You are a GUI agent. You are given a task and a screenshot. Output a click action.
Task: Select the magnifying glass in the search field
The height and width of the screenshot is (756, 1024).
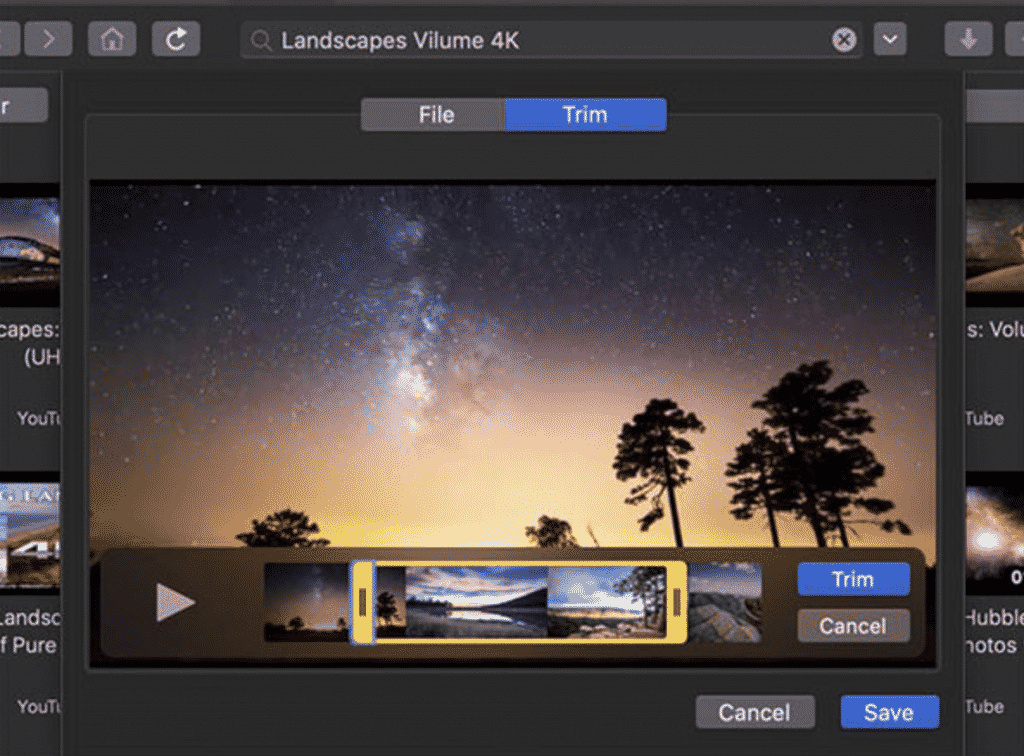261,39
